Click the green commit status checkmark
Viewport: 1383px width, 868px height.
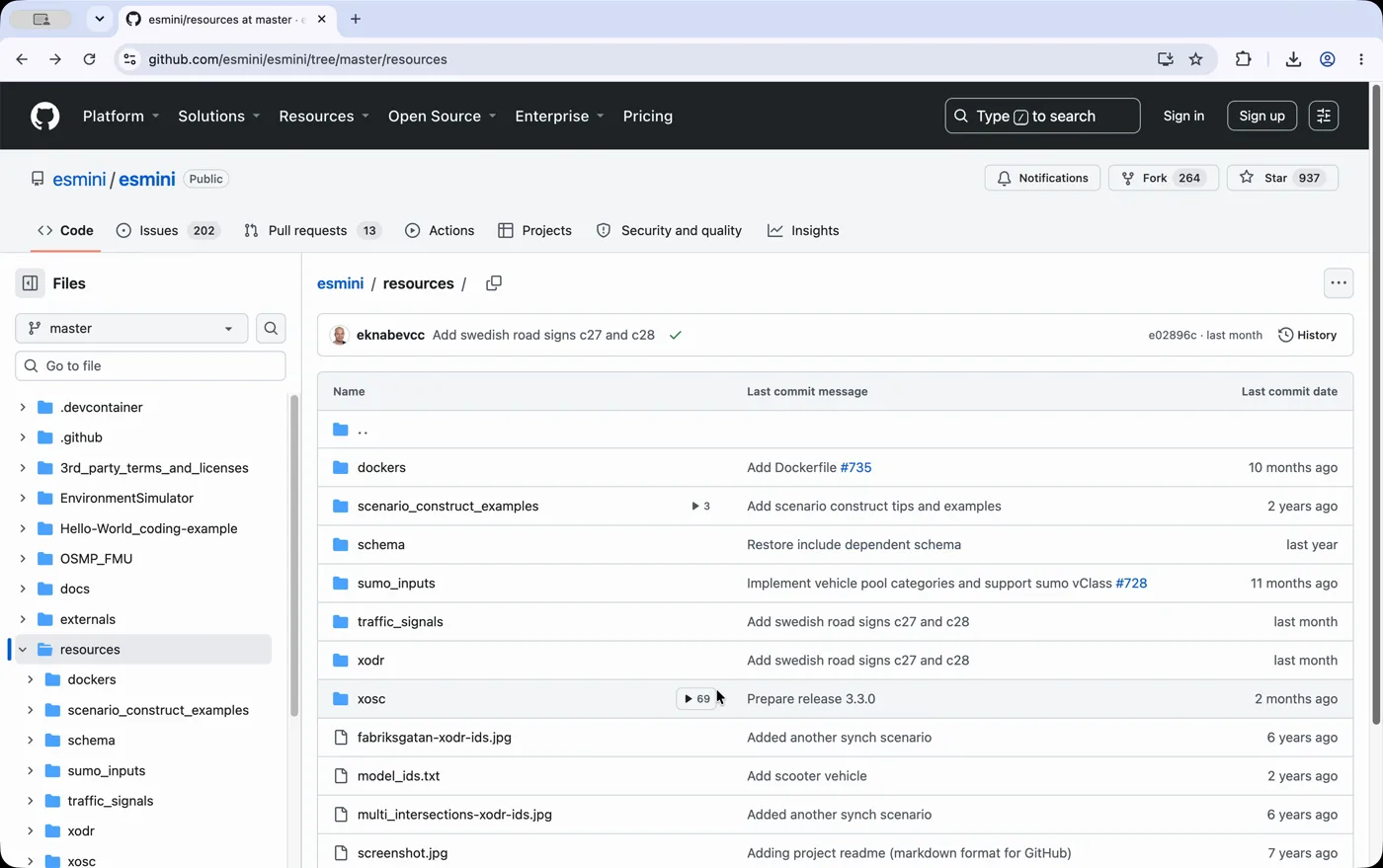pos(676,335)
